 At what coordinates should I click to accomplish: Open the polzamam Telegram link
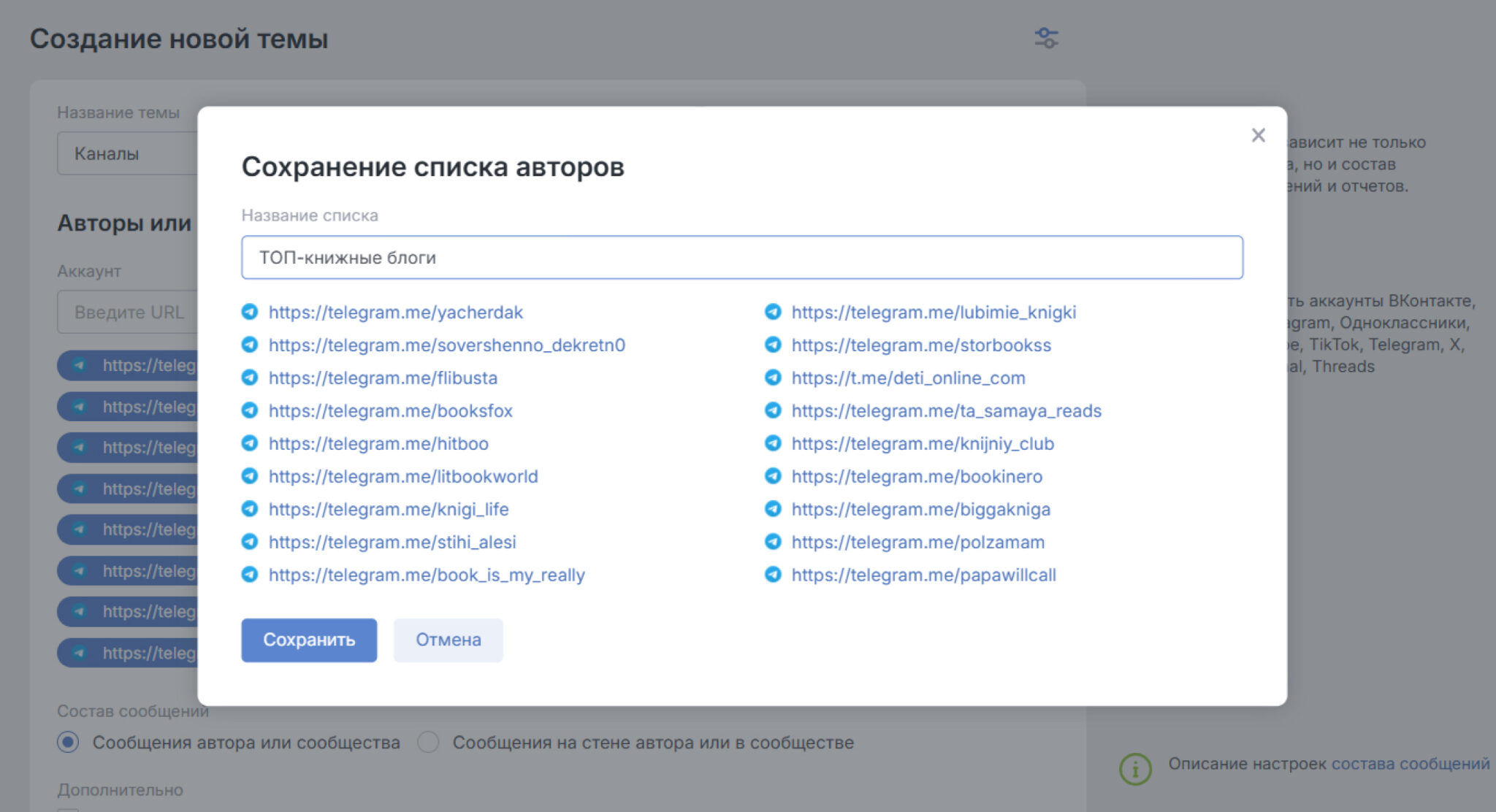[918, 543]
